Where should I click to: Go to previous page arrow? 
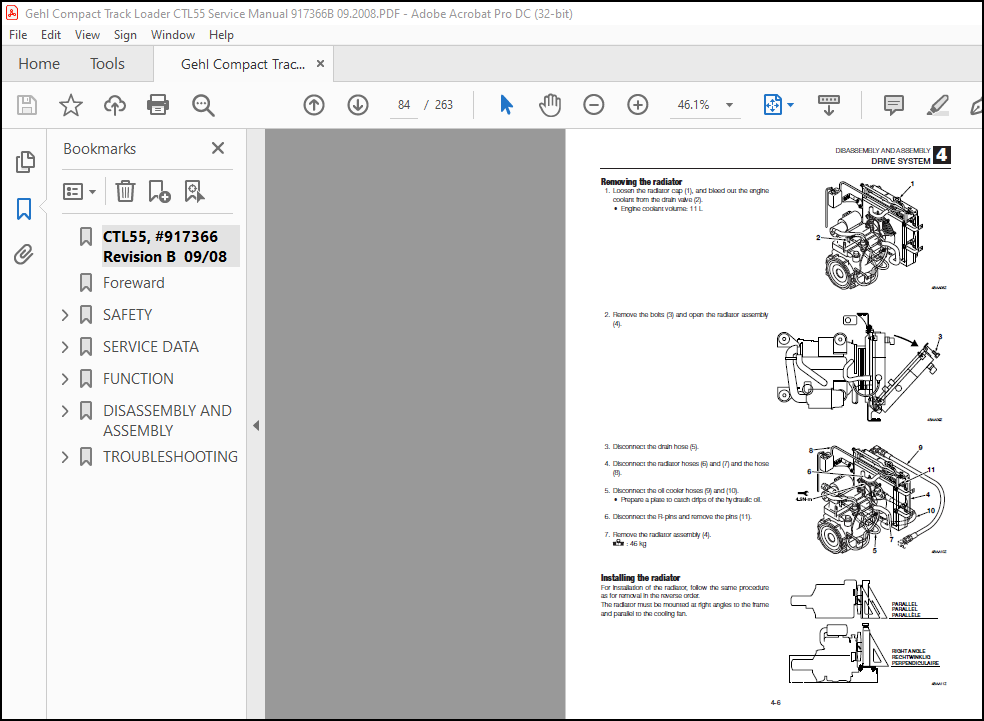(314, 105)
